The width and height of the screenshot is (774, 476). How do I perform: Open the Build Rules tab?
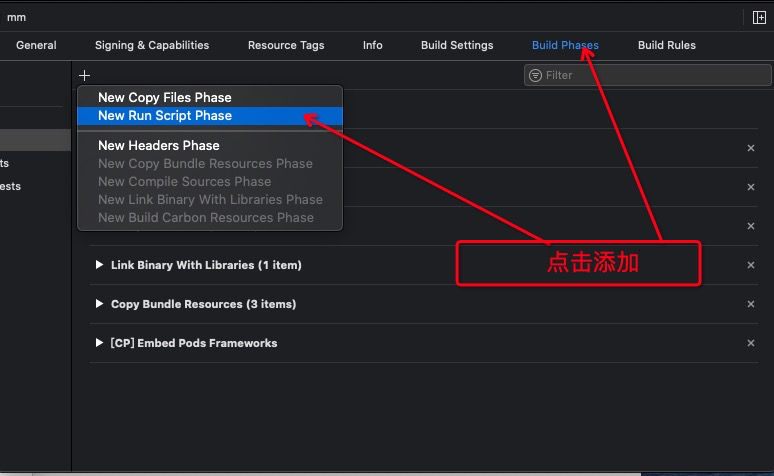click(667, 45)
